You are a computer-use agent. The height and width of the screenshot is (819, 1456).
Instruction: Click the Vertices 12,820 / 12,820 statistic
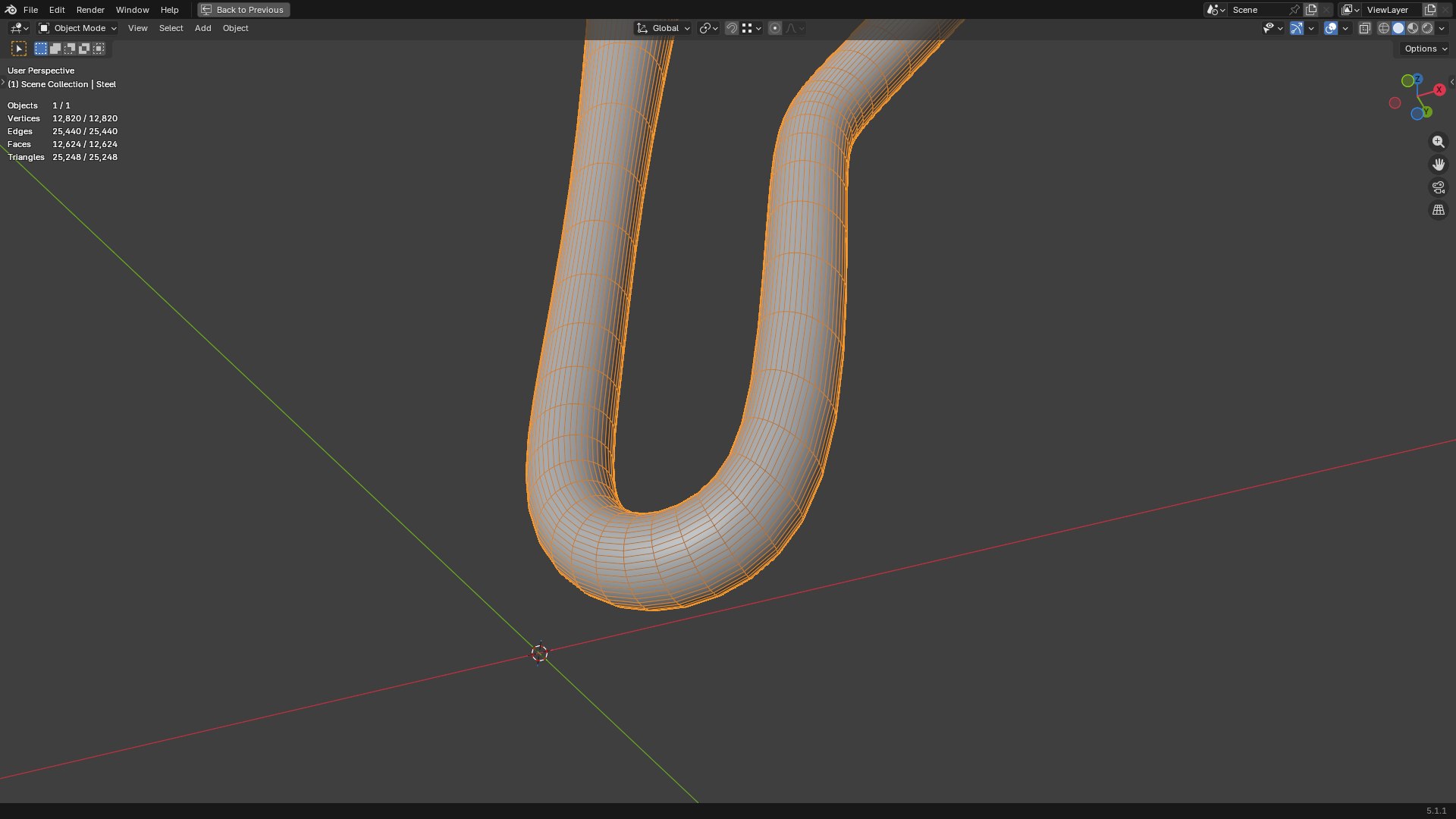click(62, 118)
